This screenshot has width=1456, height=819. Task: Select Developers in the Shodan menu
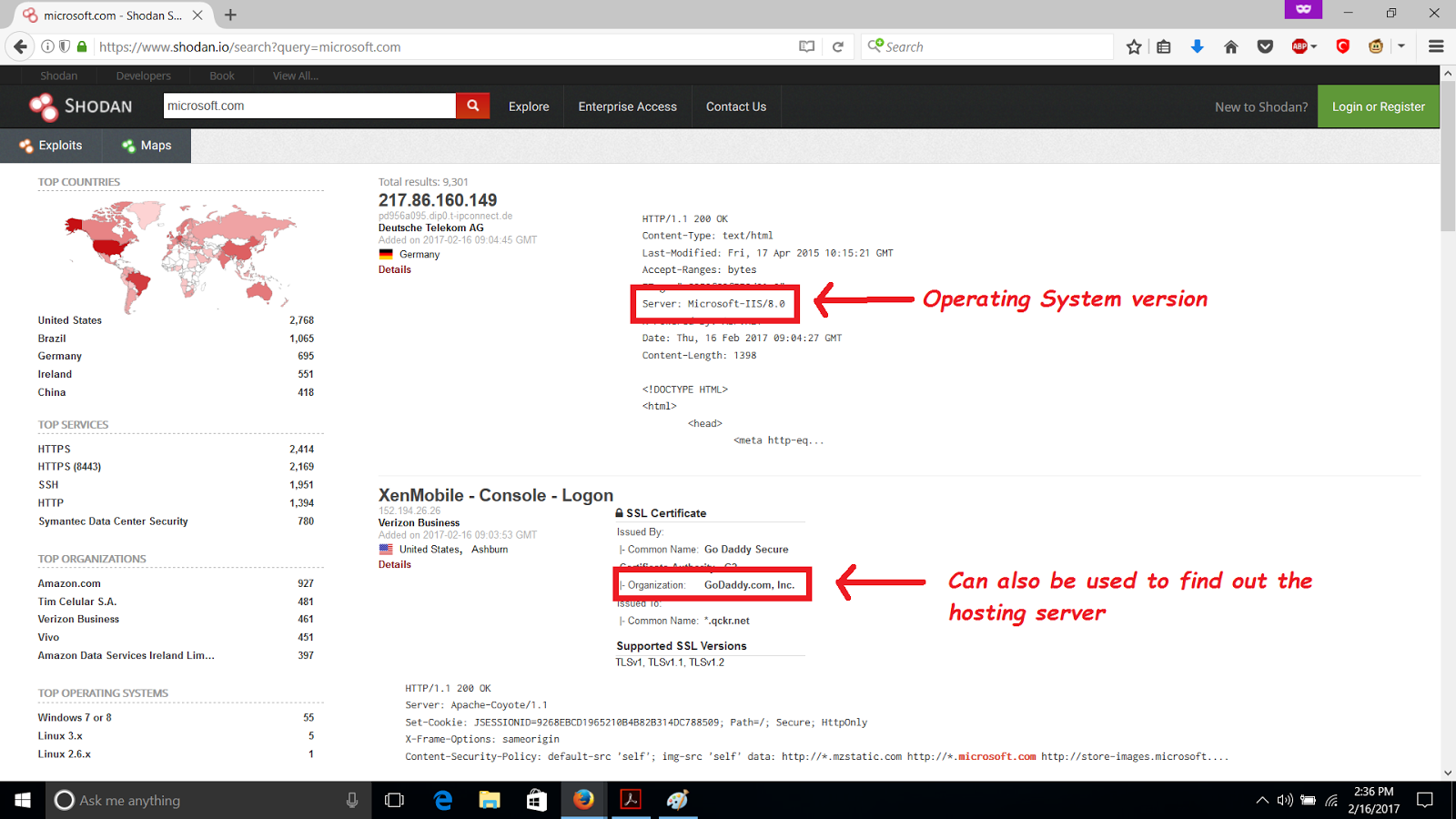coord(143,76)
